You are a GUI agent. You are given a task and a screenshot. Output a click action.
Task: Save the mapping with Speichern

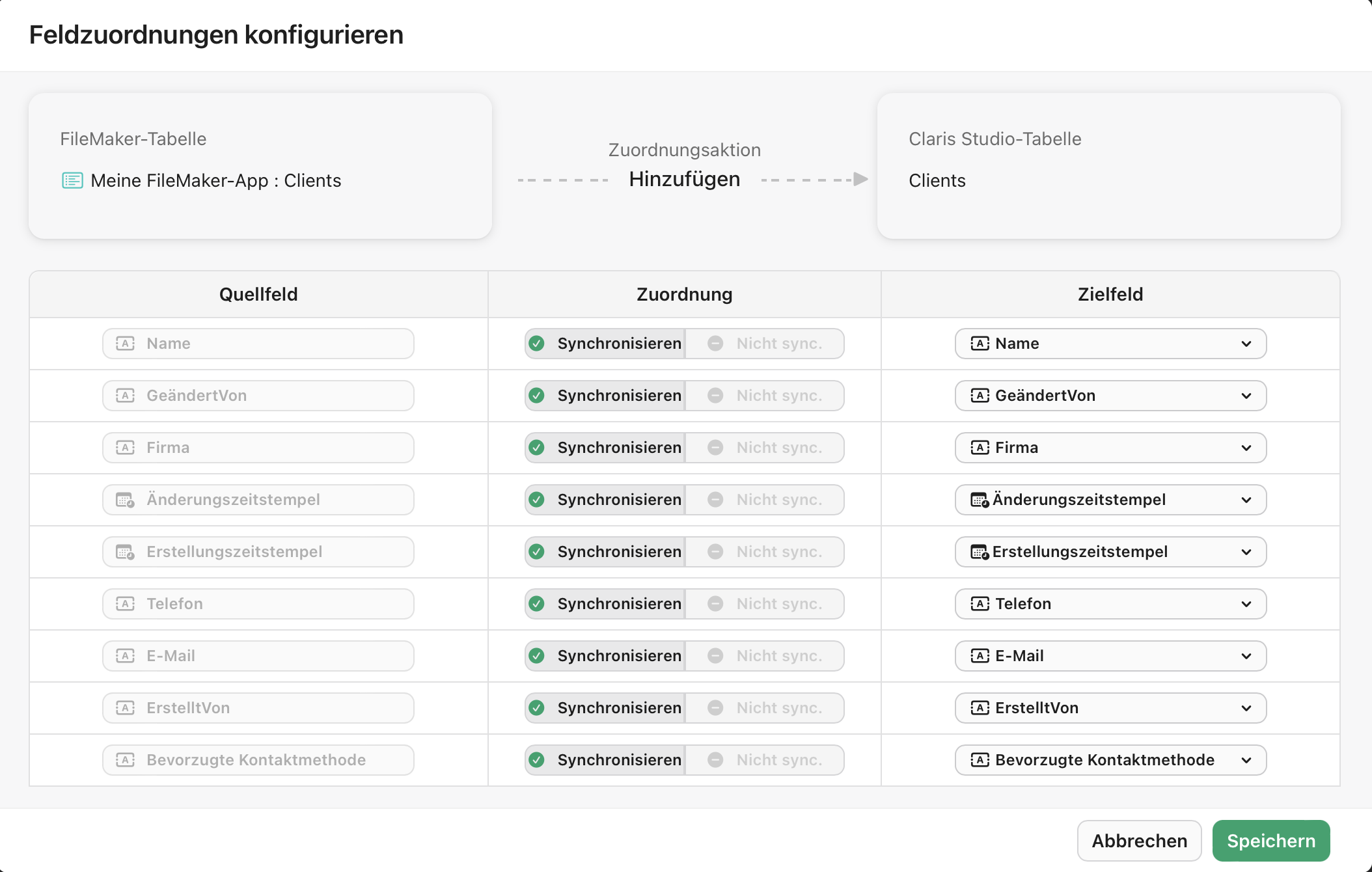[1270, 840]
